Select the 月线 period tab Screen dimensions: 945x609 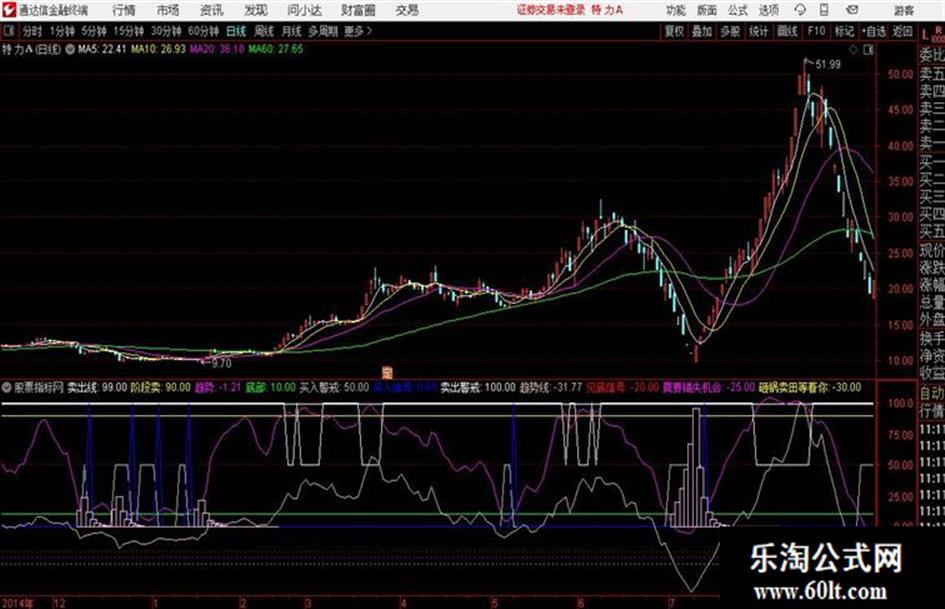click(x=292, y=31)
